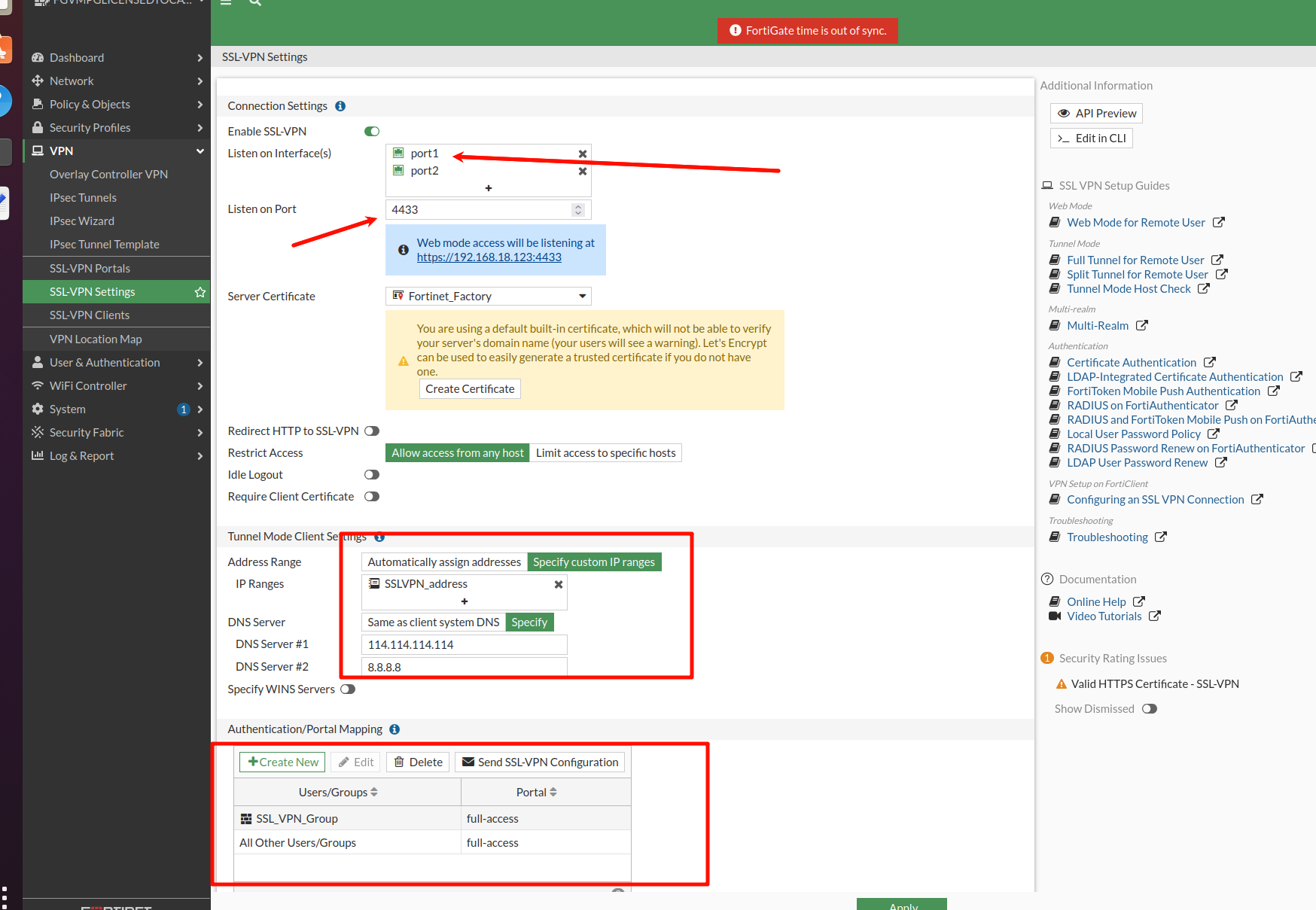Click the Listen on Port stepper arrows
1316x910 pixels.
point(578,210)
